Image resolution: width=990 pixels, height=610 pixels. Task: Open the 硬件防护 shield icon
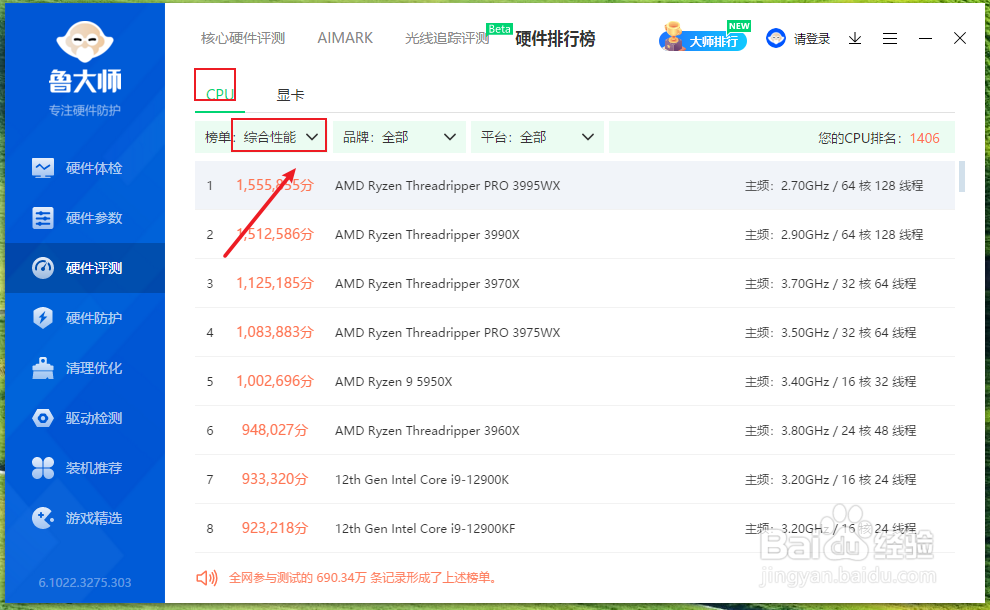tap(43, 318)
